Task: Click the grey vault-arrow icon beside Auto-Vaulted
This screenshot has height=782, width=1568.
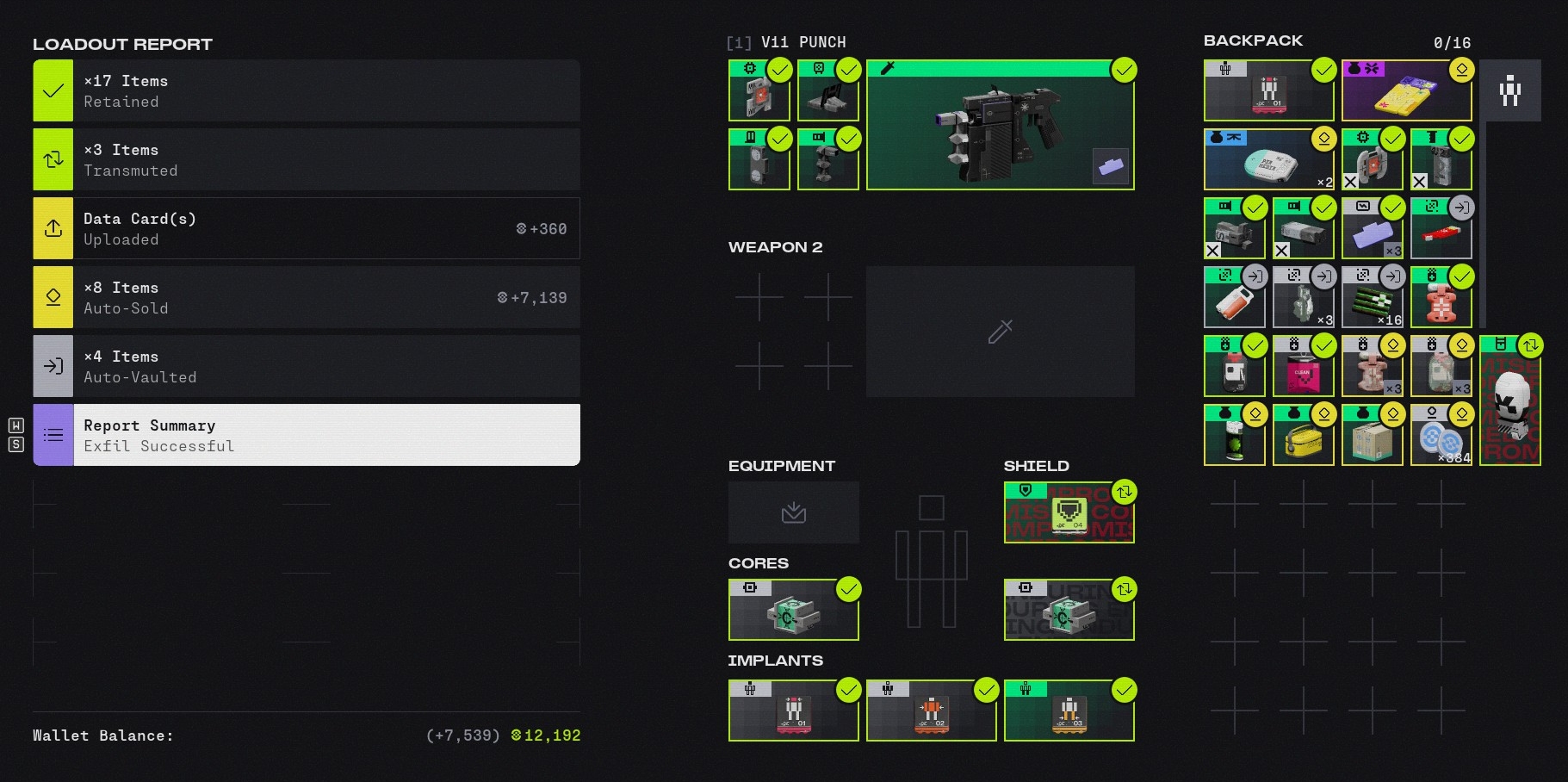Action: [x=53, y=366]
